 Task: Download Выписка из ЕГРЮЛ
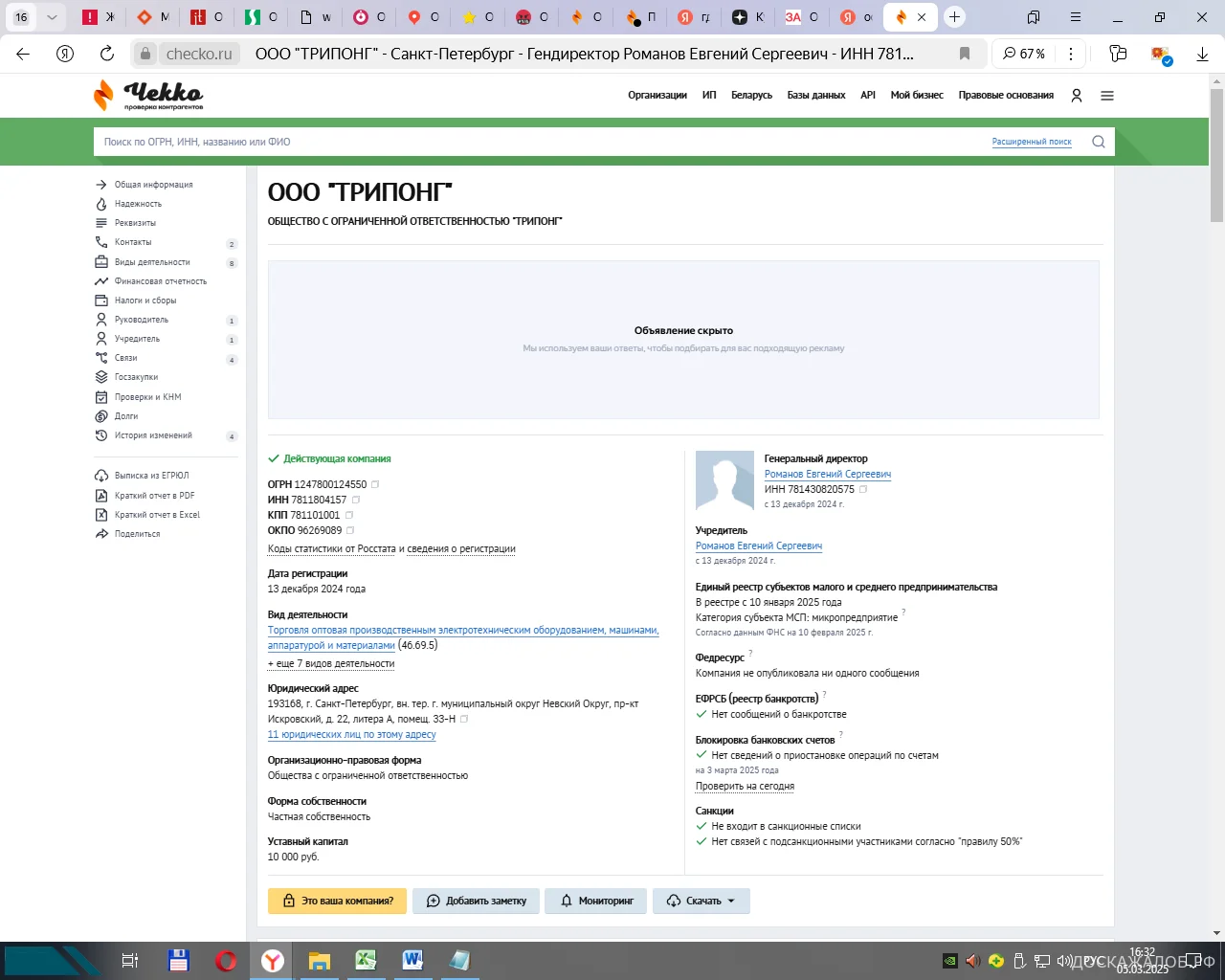point(151,476)
